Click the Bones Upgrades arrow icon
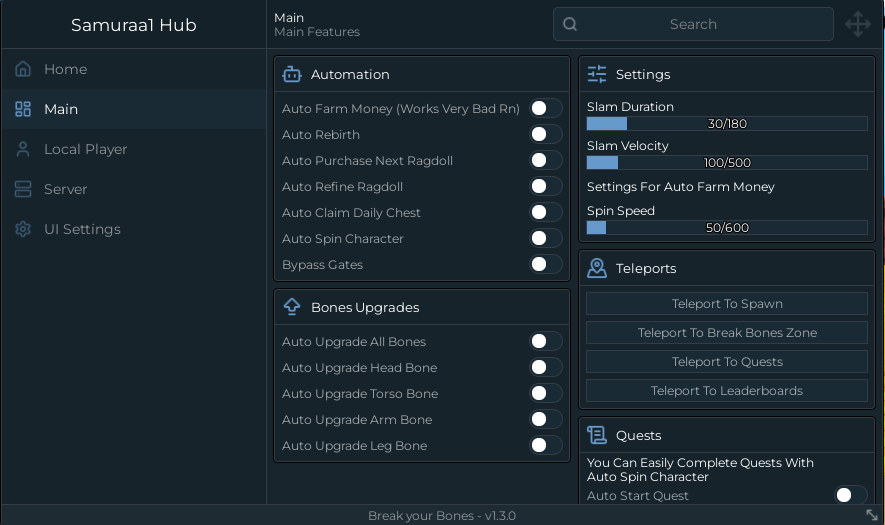This screenshot has height=525, width=885. point(292,307)
